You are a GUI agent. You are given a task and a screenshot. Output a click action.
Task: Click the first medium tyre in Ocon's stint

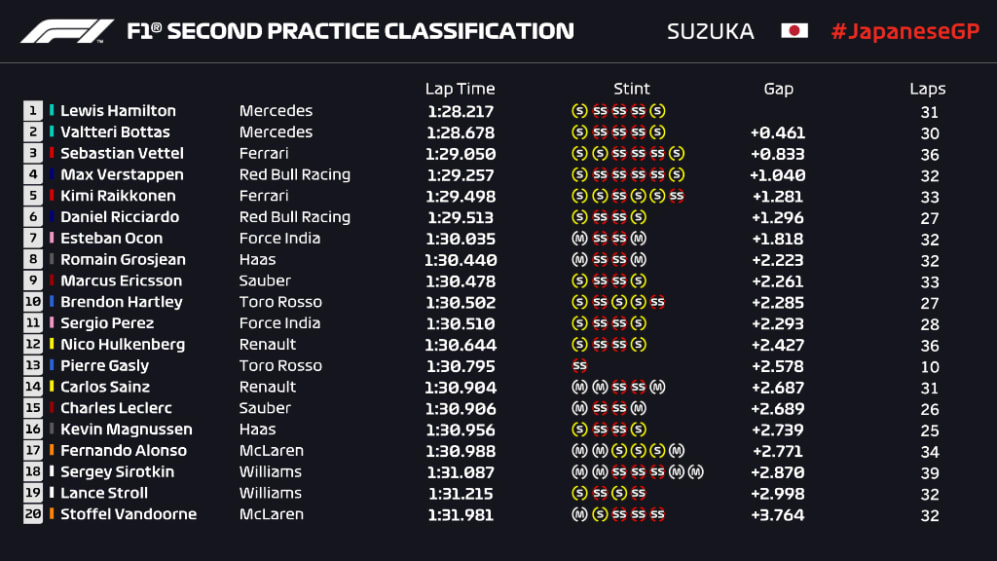(x=579, y=239)
